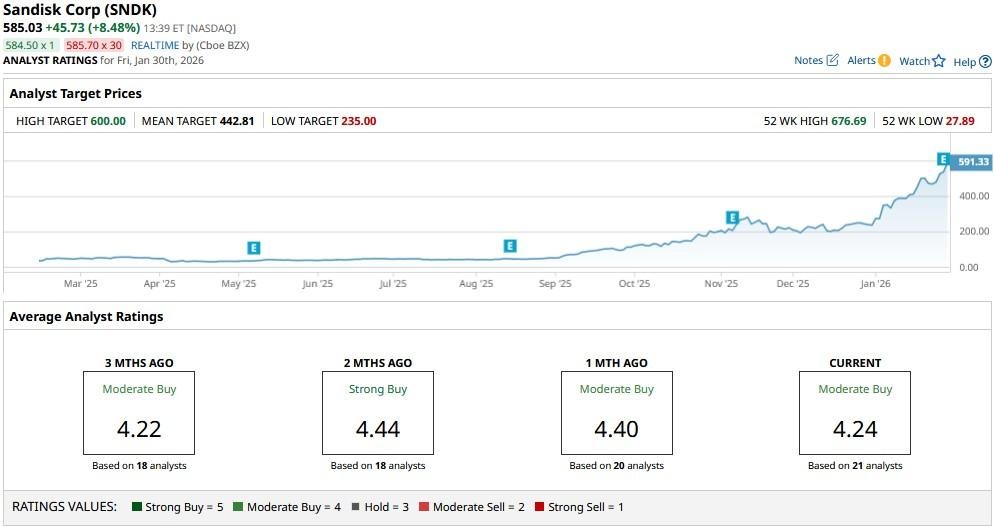994x527 pixels.
Task: Click the Sandisk Corp (SNDK) title
Action: coord(80,10)
